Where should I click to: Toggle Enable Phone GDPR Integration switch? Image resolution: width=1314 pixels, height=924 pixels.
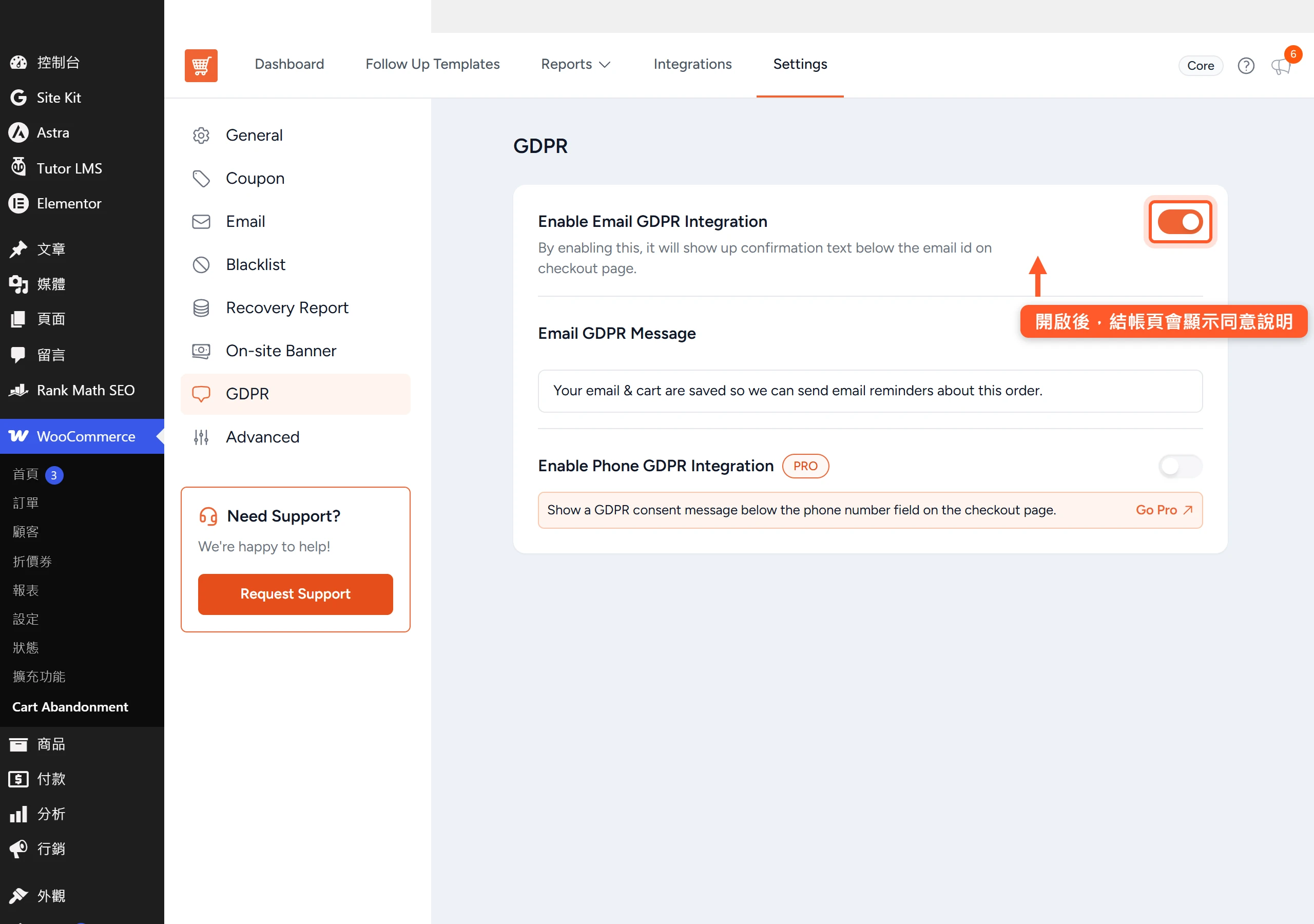tap(1180, 466)
